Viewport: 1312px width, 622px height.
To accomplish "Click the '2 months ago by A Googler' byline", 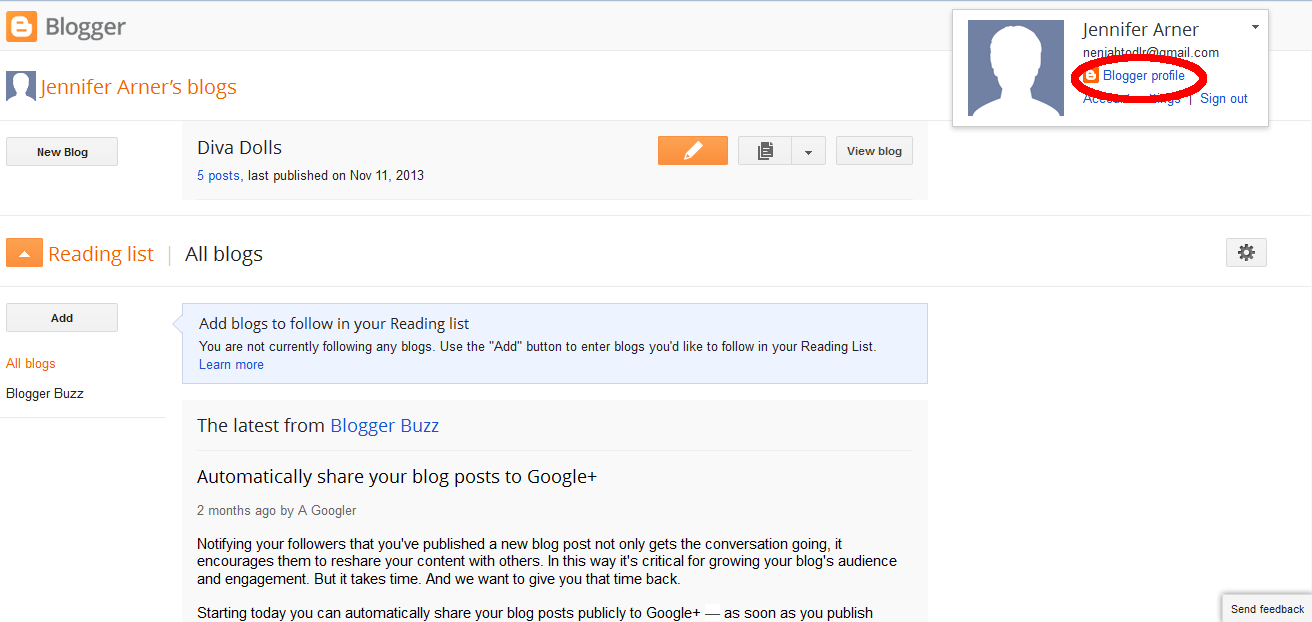I will point(277,510).
